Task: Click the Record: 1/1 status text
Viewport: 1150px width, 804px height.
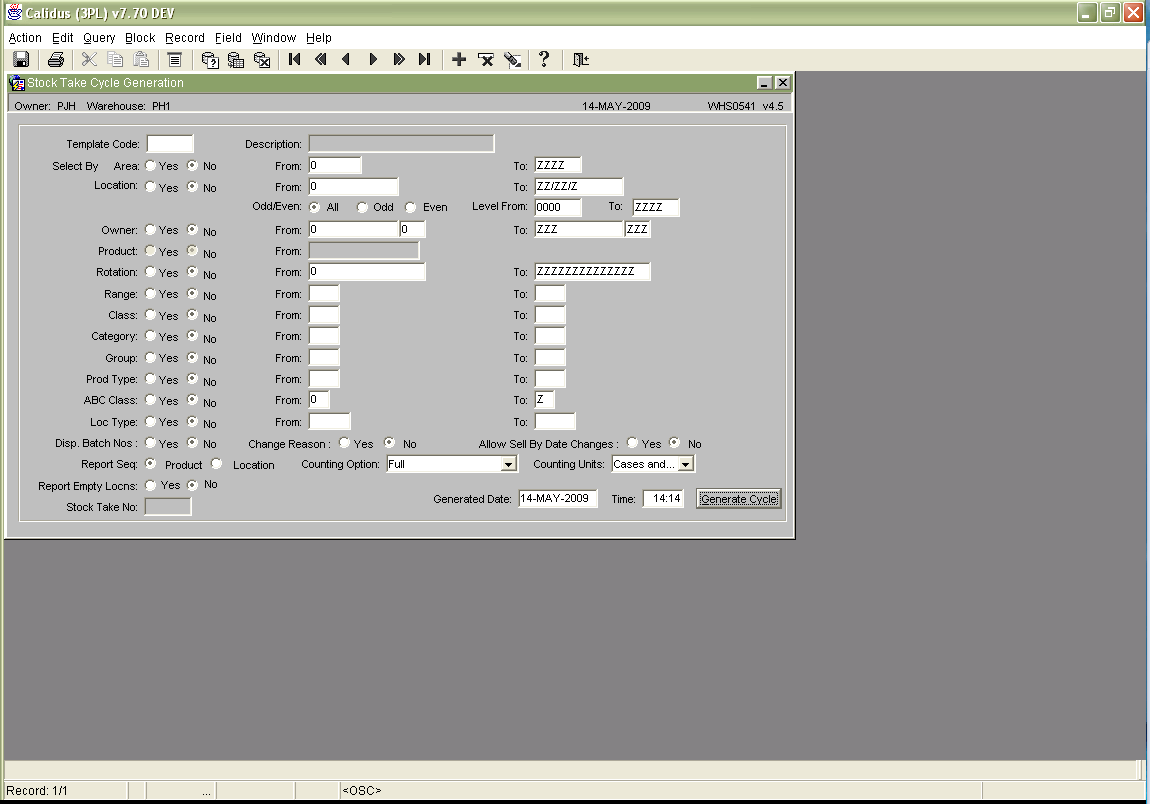Action: [x=37, y=791]
